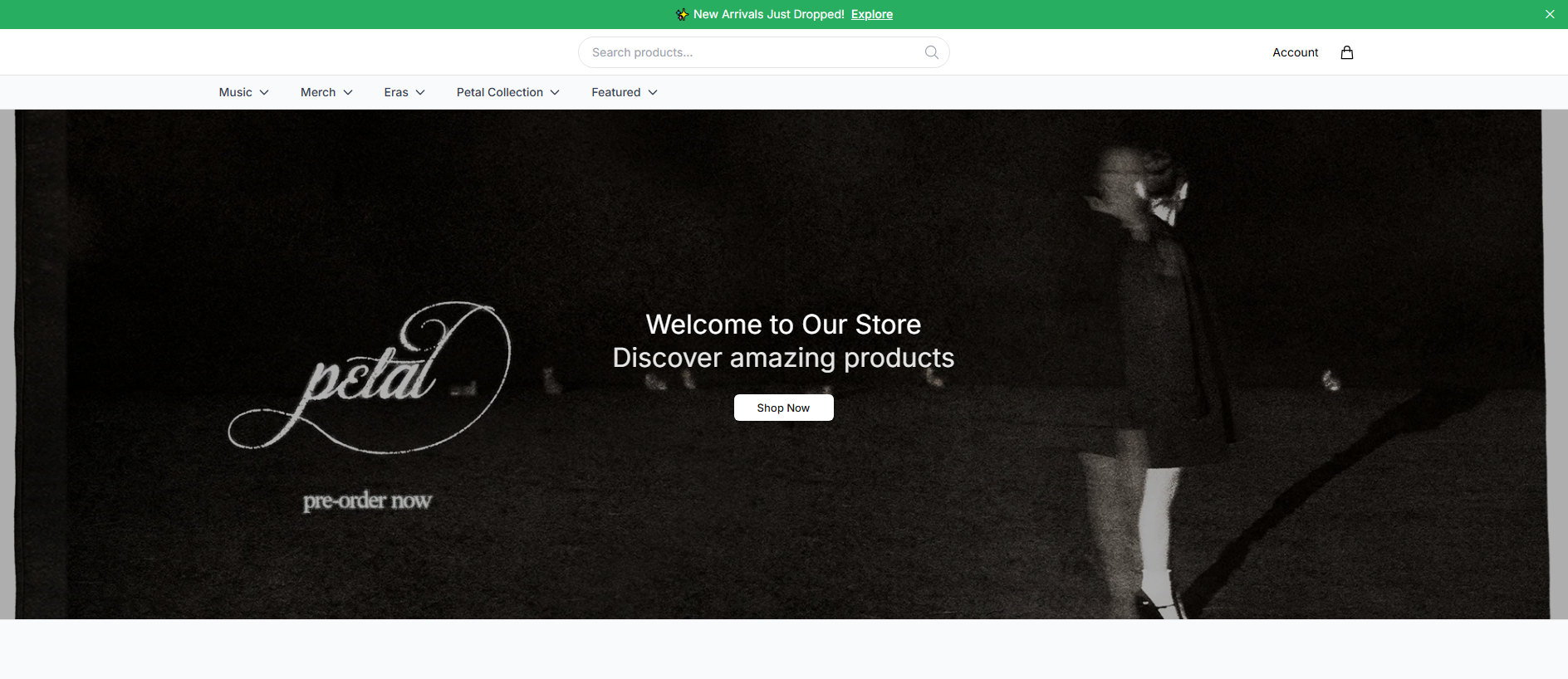
Task: Follow the Explore link in banner
Action: pyautogui.click(x=872, y=14)
